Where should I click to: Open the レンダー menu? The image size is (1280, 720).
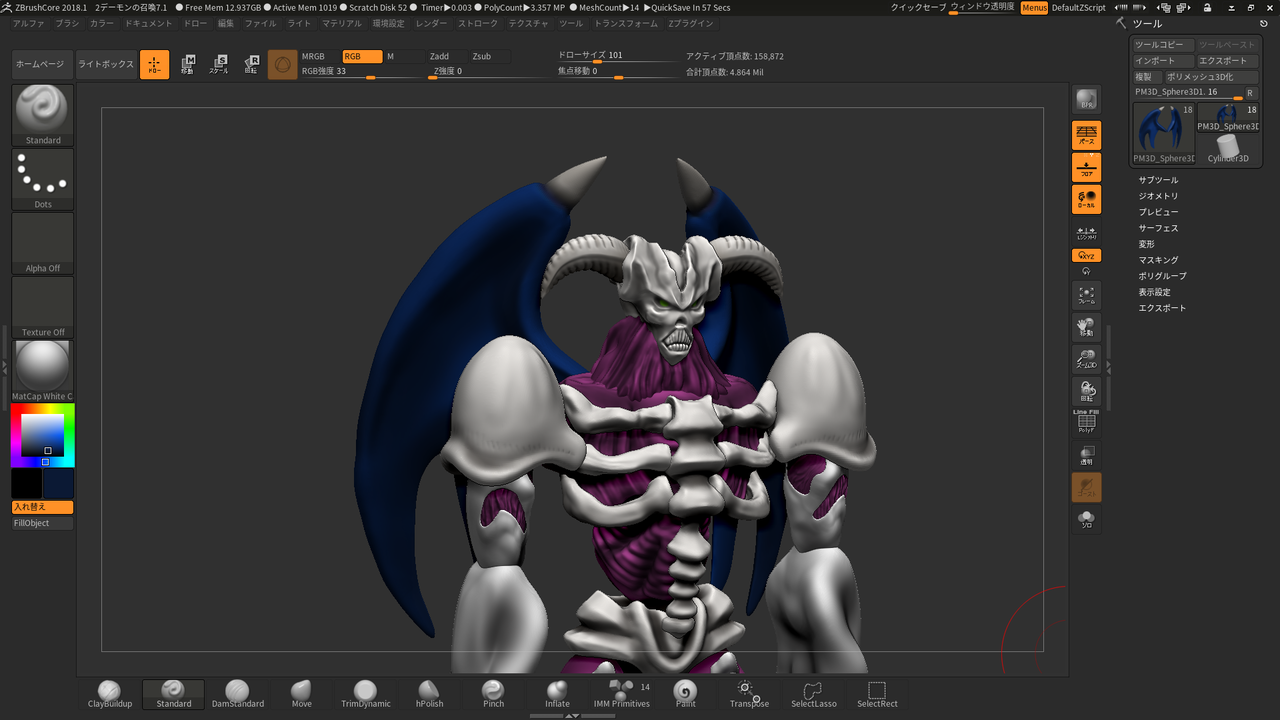coord(431,23)
